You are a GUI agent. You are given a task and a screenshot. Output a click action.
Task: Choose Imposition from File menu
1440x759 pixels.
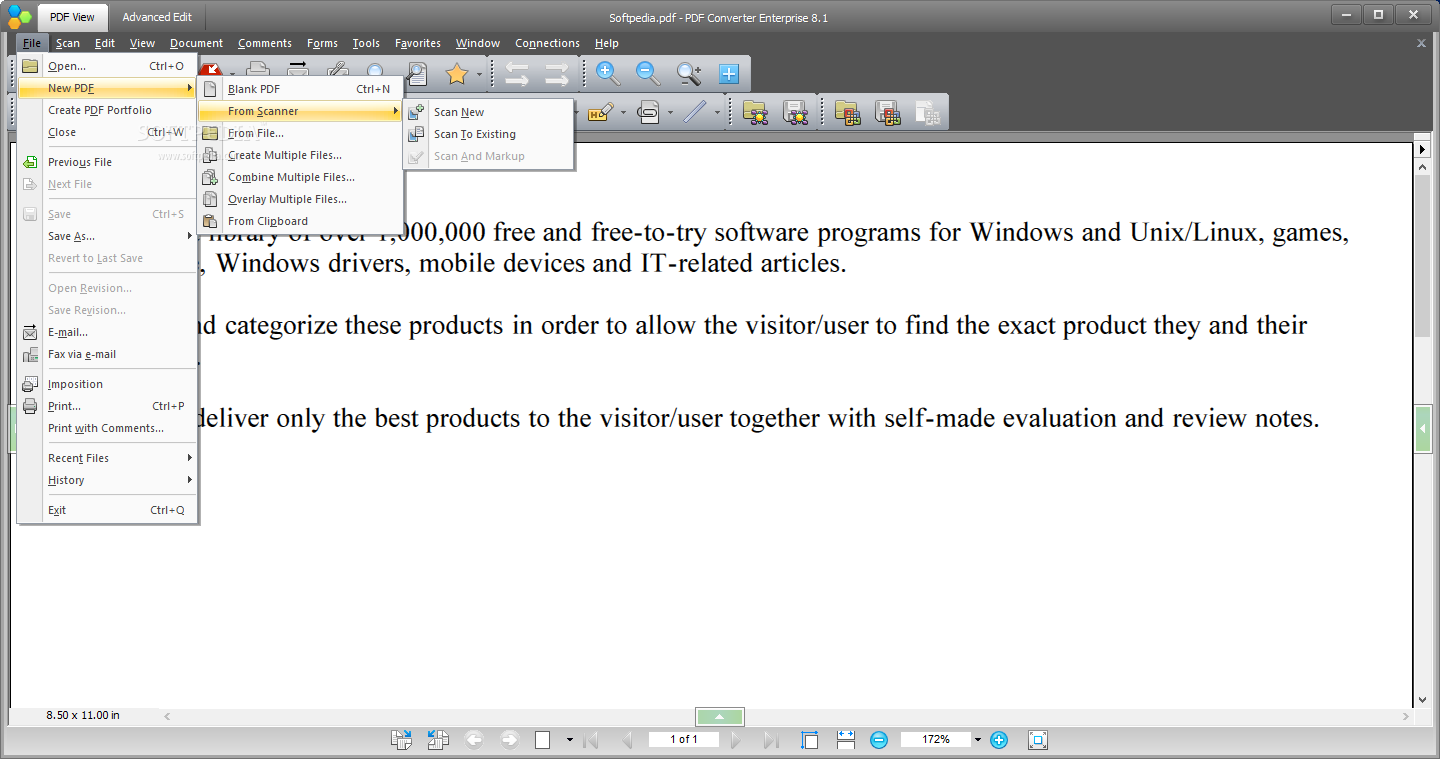pos(108,384)
